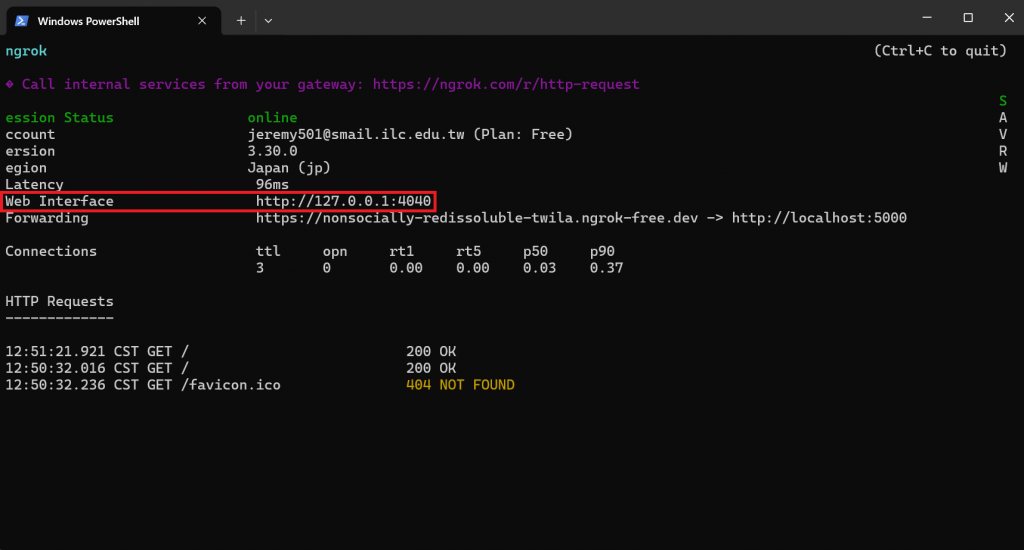This screenshot has width=1024, height=550.
Task: Click the Web Interface label
Action: click(x=59, y=201)
